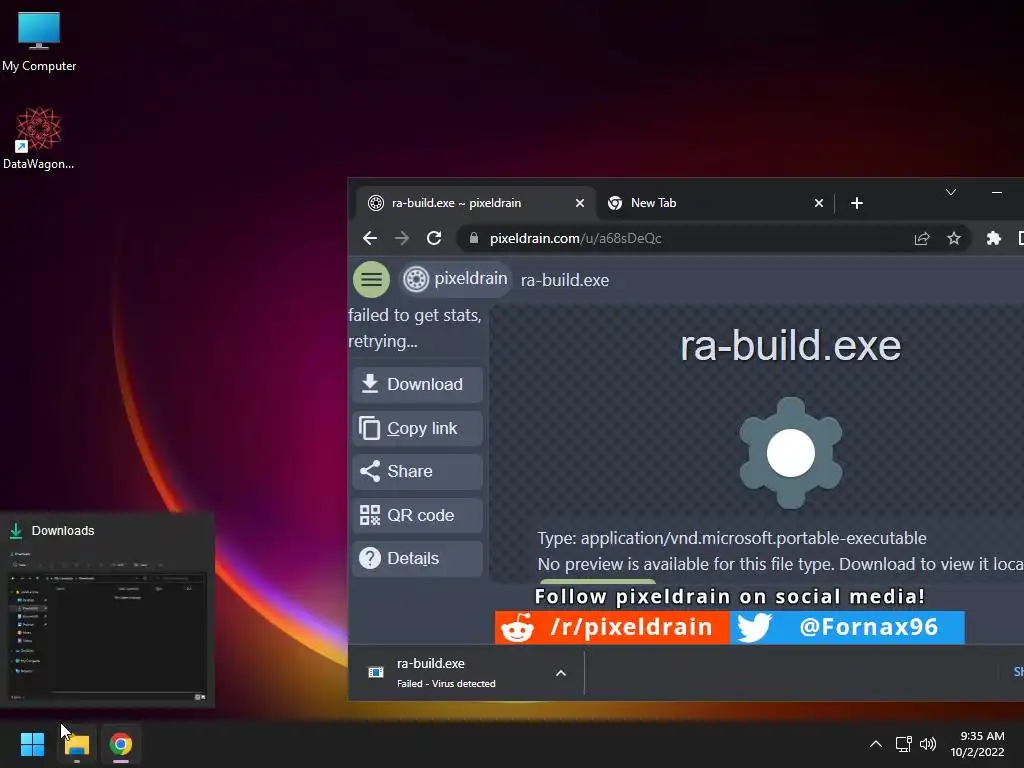Open the Chrome tab search chevron
This screenshot has height=768, width=1024.
click(x=951, y=192)
